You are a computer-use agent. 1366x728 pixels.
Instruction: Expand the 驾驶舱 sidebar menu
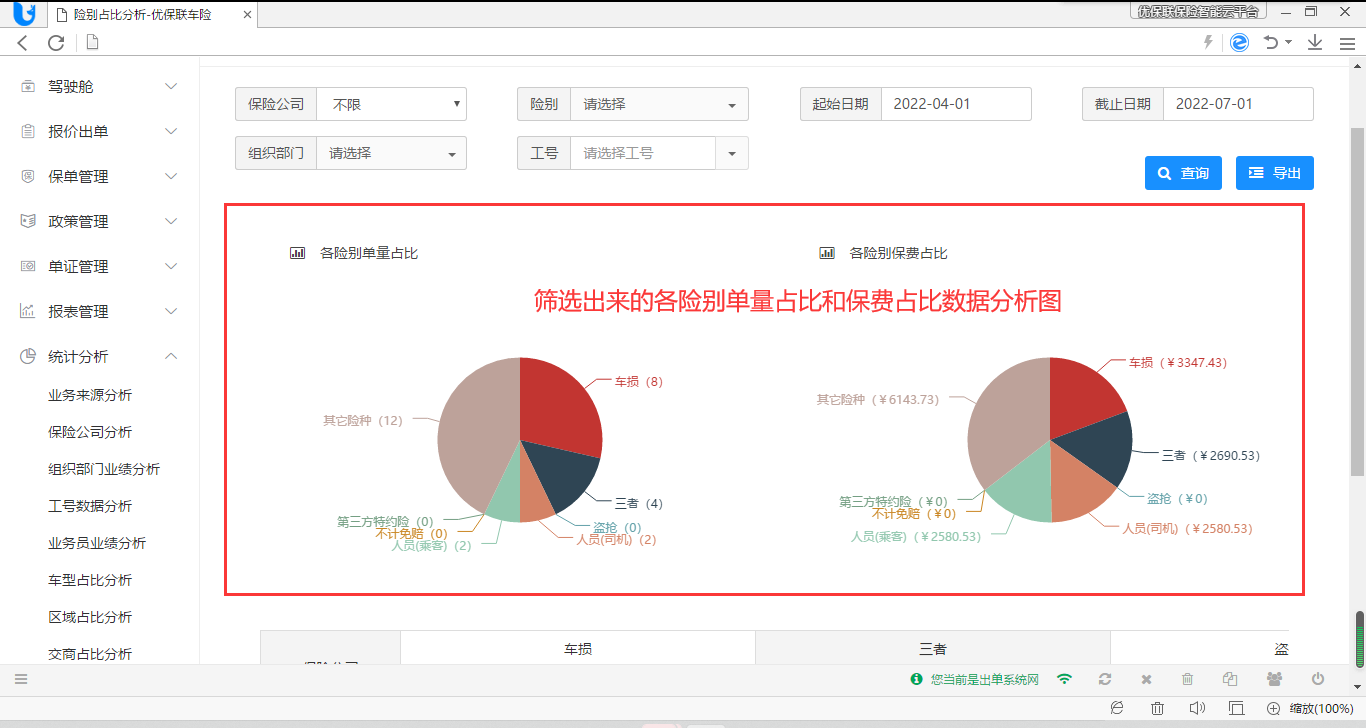tap(100, 87)
